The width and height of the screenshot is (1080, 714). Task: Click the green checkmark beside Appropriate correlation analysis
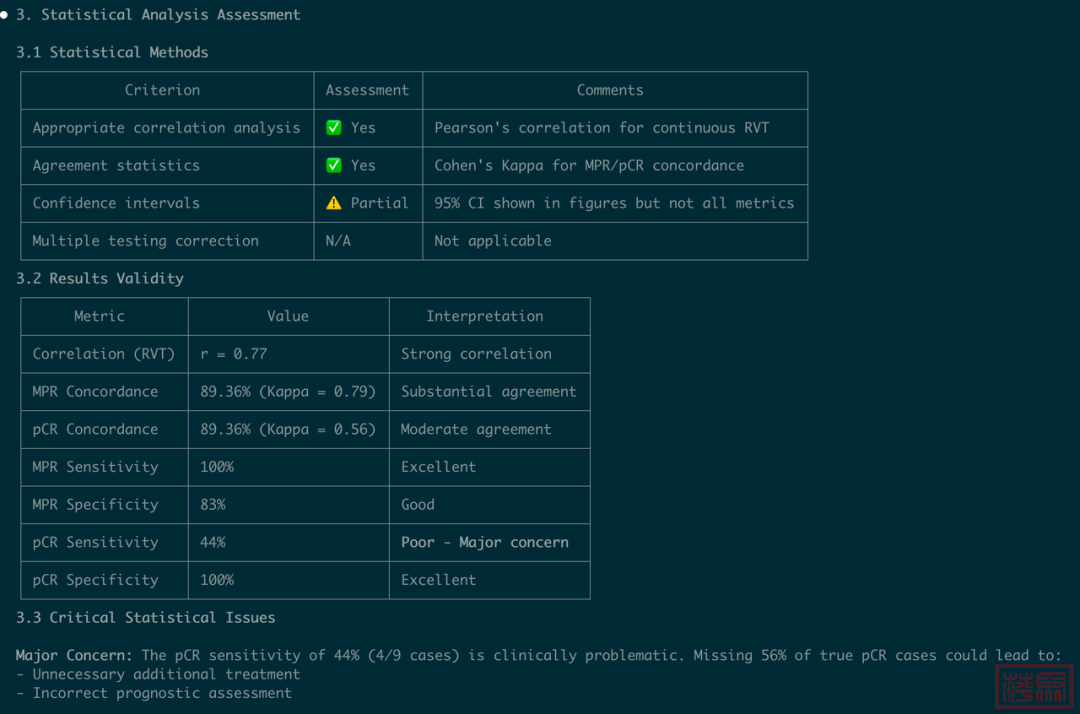[x=334, y=128]
